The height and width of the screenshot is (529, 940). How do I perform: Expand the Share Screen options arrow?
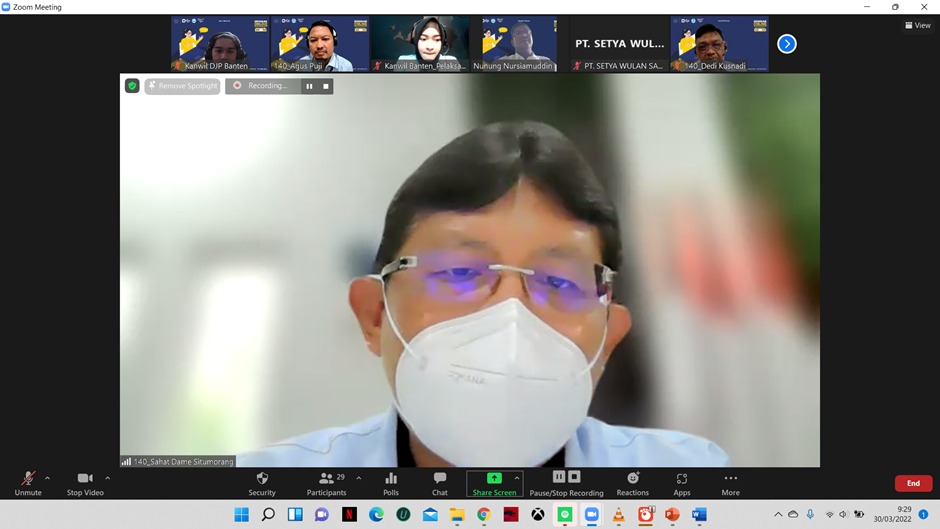click(517, 478)
